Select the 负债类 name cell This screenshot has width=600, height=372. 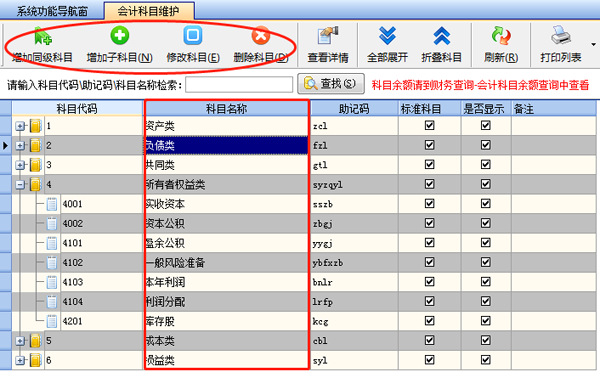pyautogui.click(x=227, y=145)
